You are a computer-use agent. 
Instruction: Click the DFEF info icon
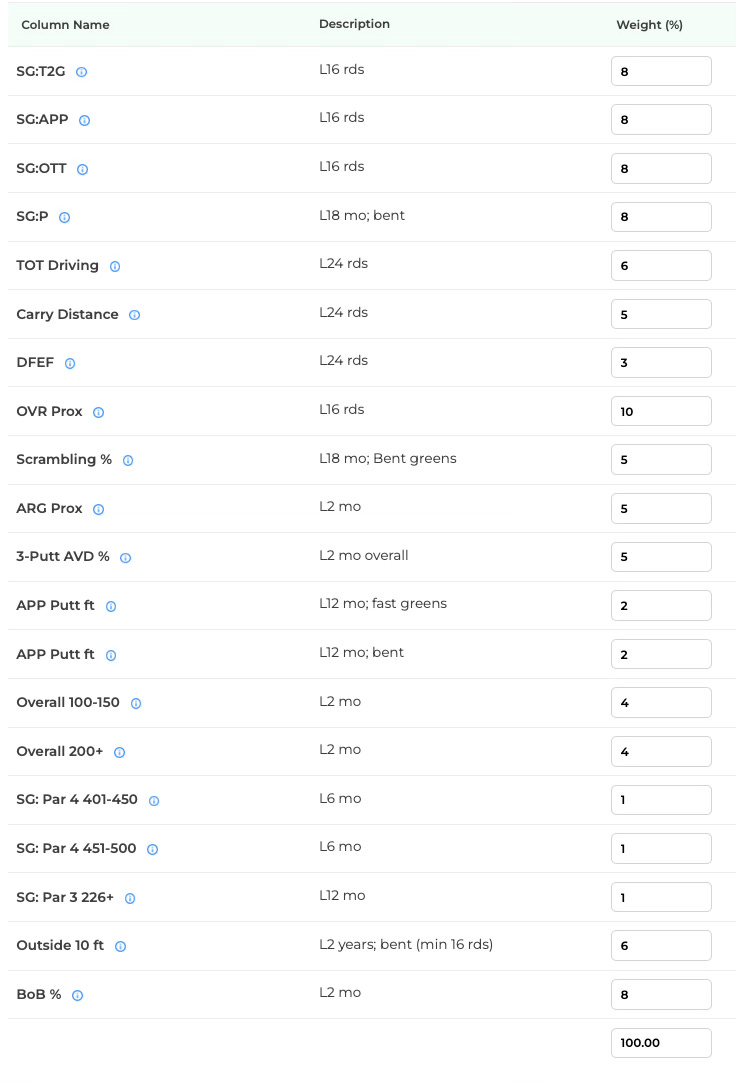[70, 363]
